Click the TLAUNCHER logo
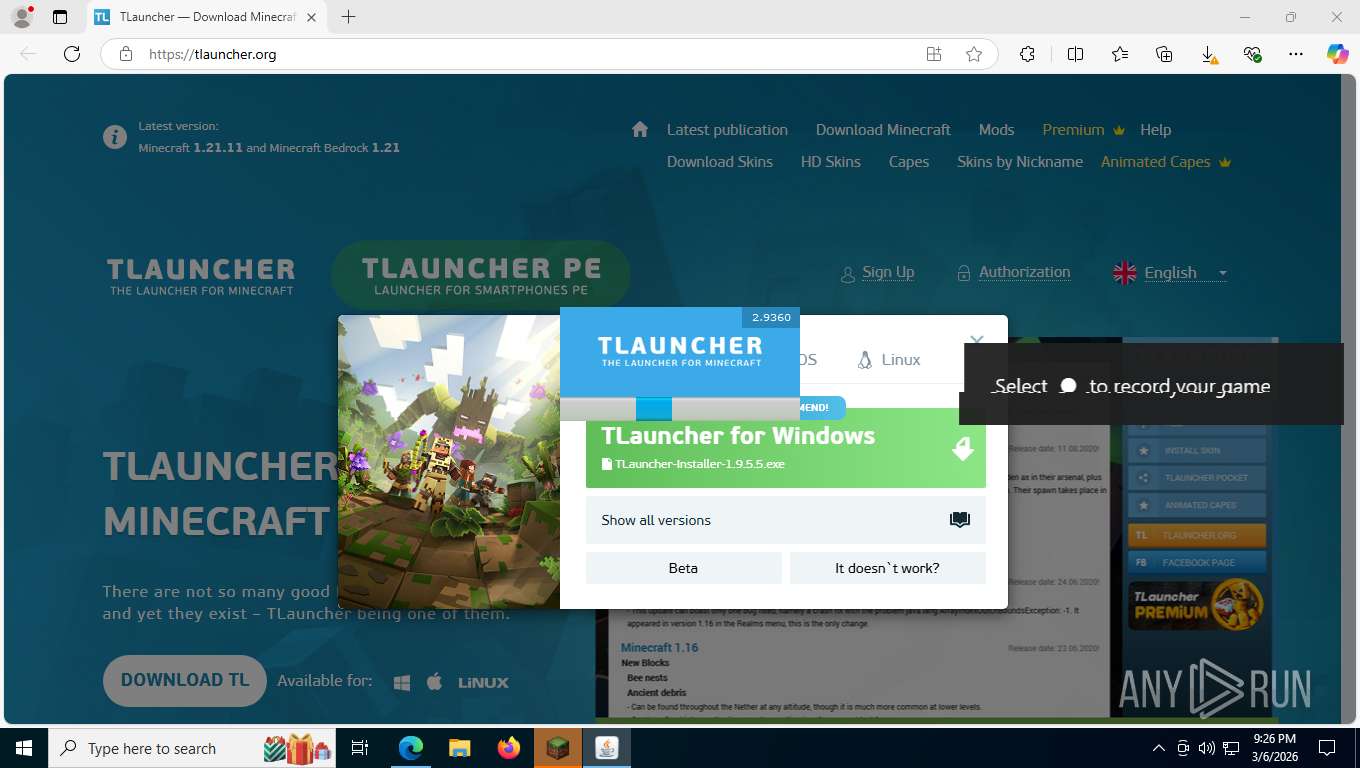Viewport: 1360px width, 768px height. coord(201,276)
